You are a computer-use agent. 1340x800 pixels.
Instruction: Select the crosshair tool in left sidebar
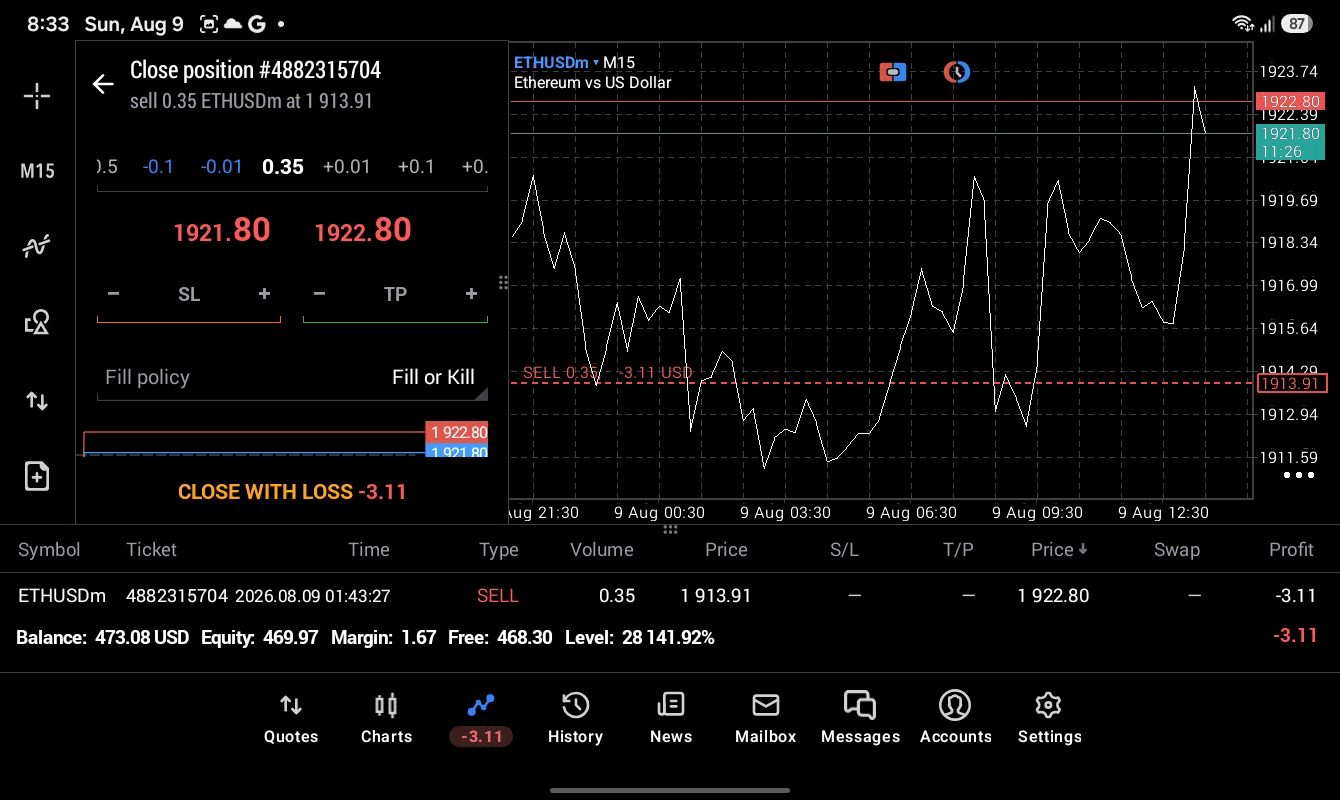[37, 96]
